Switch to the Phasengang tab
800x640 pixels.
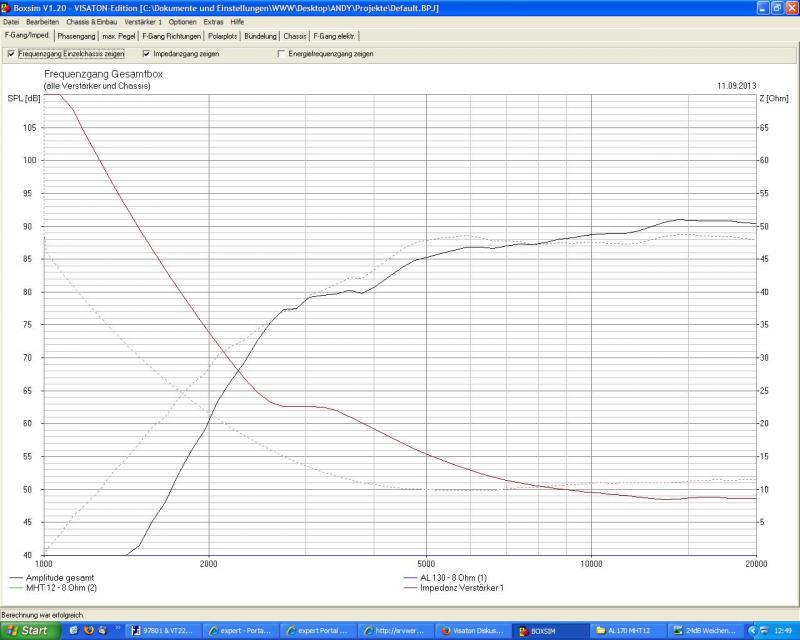(76, 36)
